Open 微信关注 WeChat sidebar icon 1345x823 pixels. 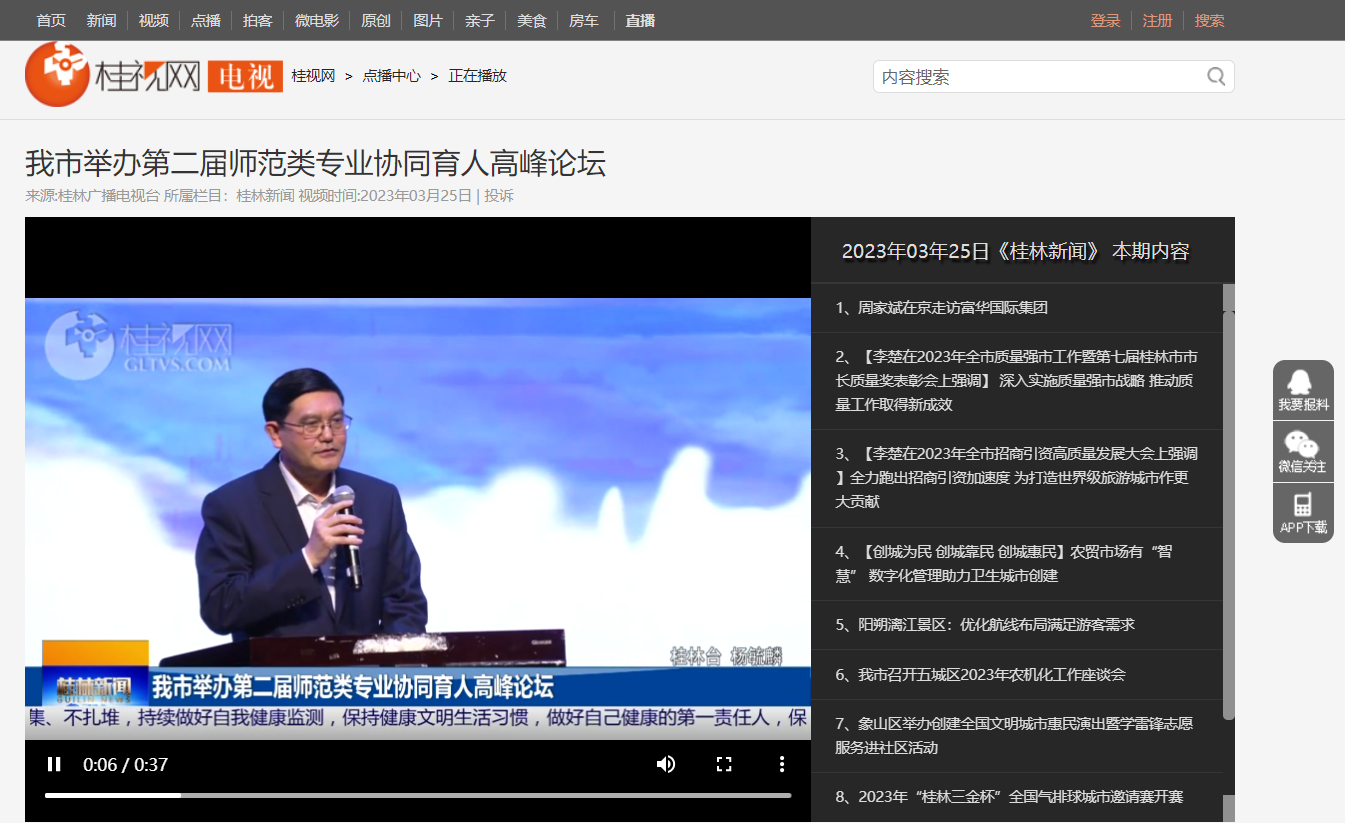[1302, 451]
